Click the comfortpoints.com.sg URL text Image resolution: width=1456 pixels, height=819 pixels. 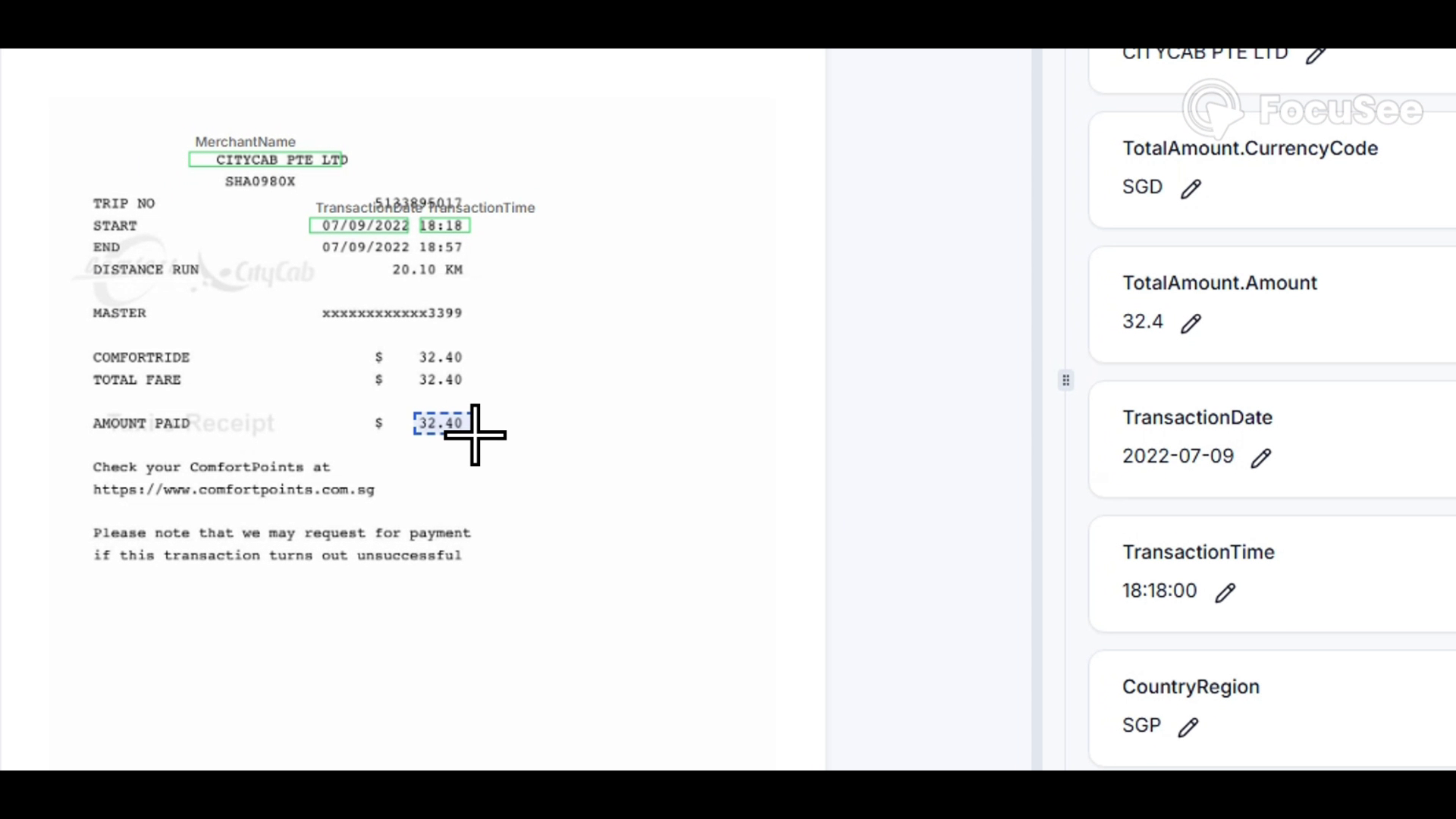(234, 490)
